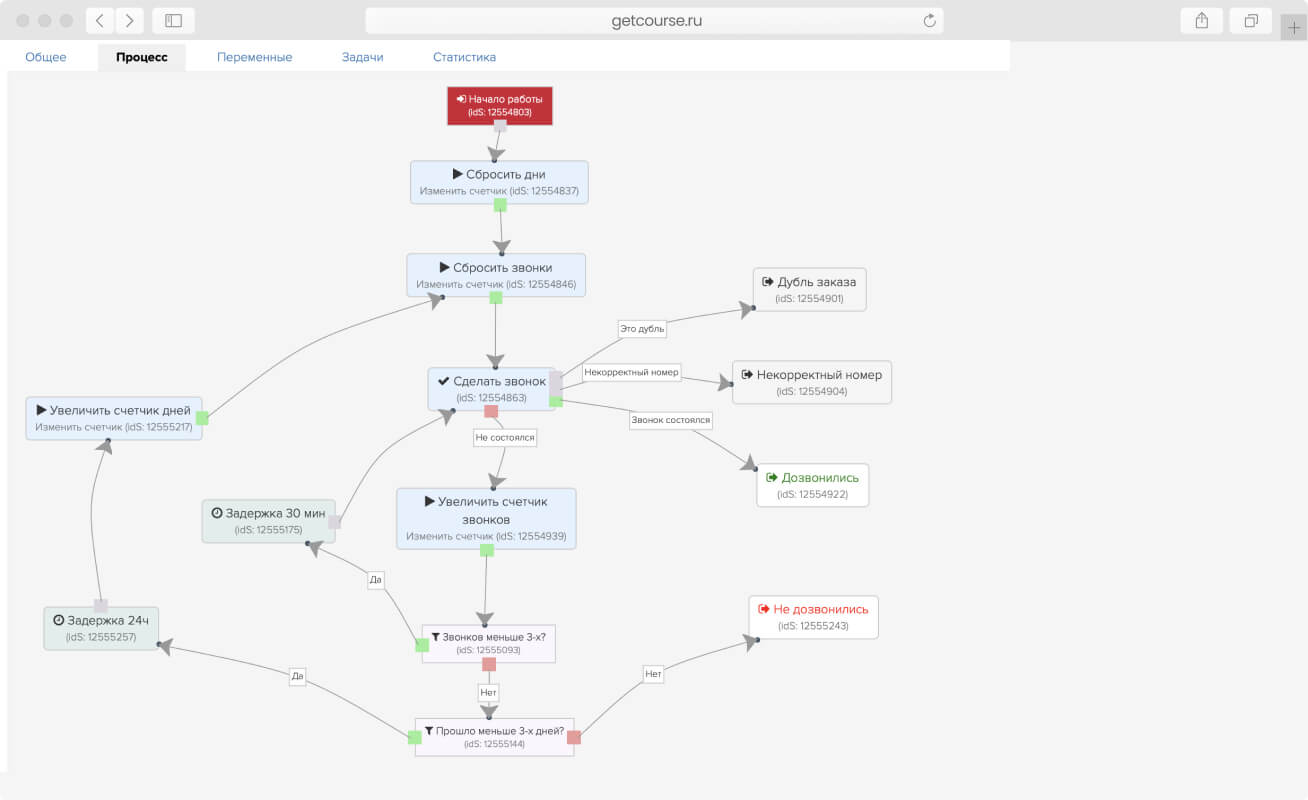This screenshot has height=800, width=1308.
Task: Open the Задержка 24ч block
Action: pyautogui.click(x=101, y=628)
